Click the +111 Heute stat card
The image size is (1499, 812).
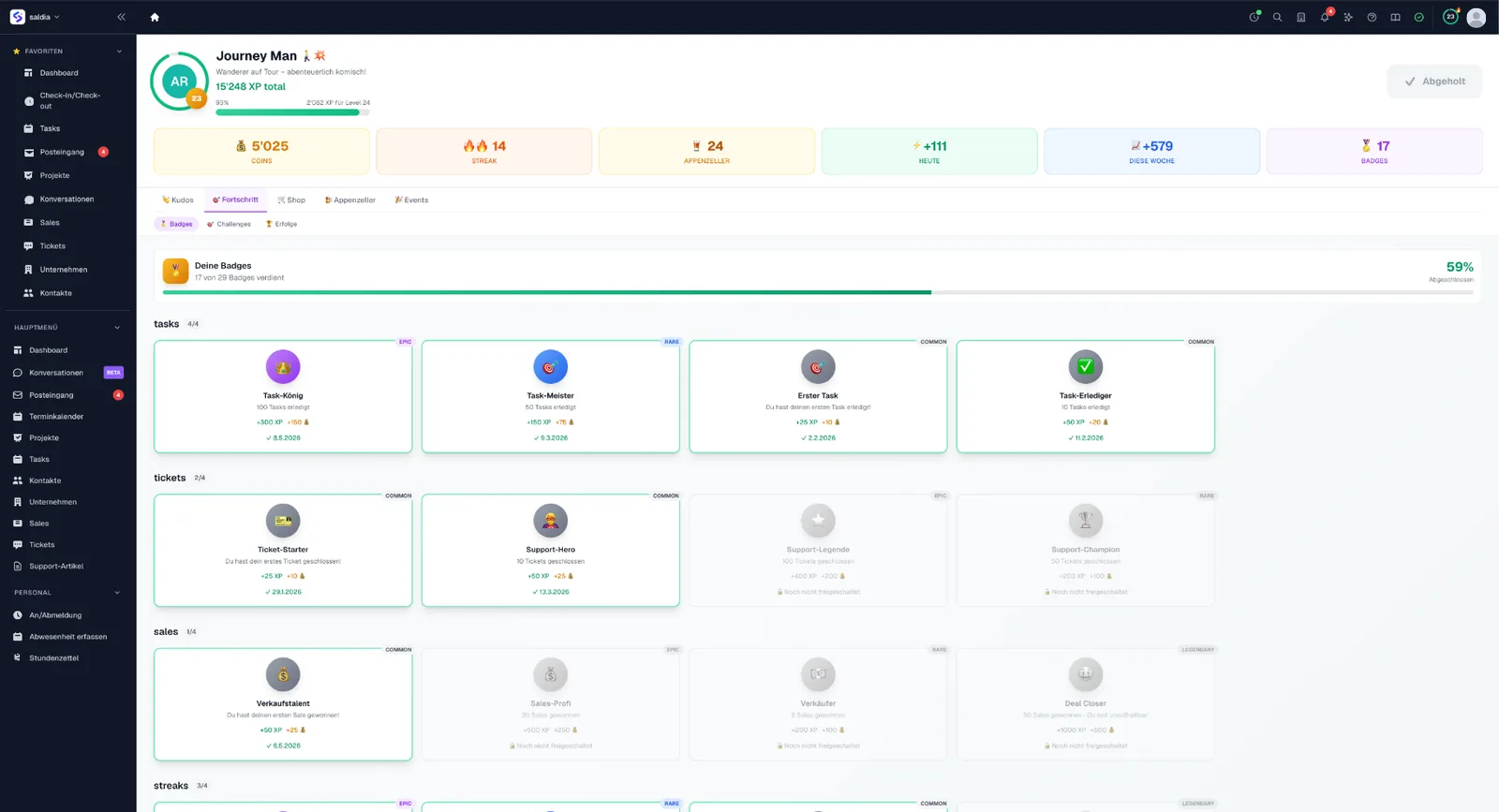pyautogui.click(x=929, y=152)
